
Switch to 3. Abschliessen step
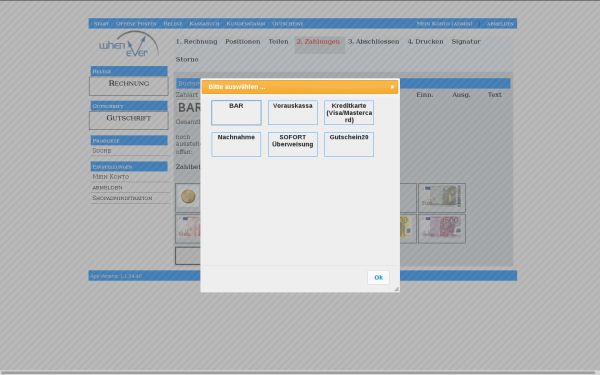[x=373, y=41]
